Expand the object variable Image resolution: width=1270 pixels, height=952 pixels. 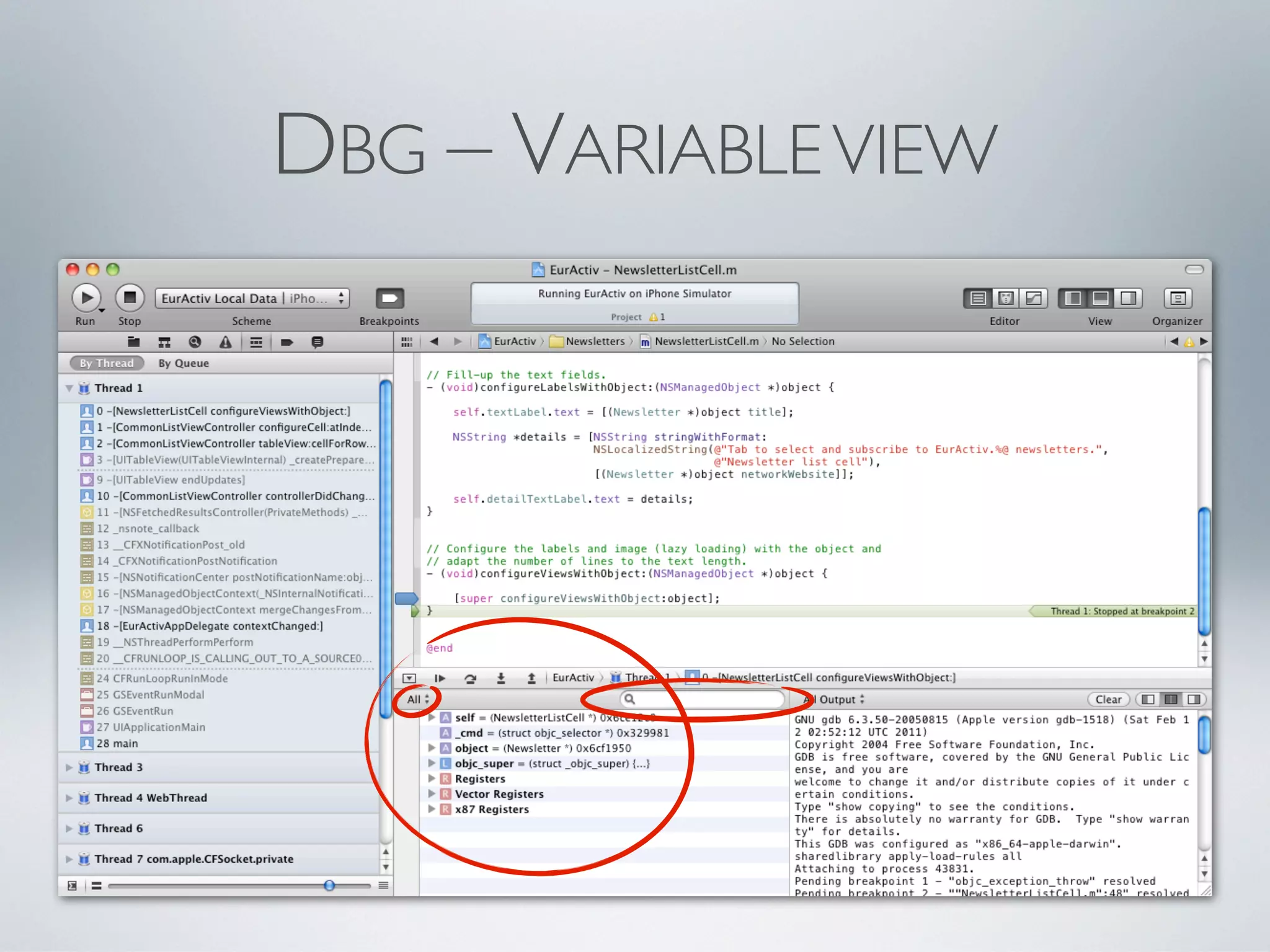(432, 748)
